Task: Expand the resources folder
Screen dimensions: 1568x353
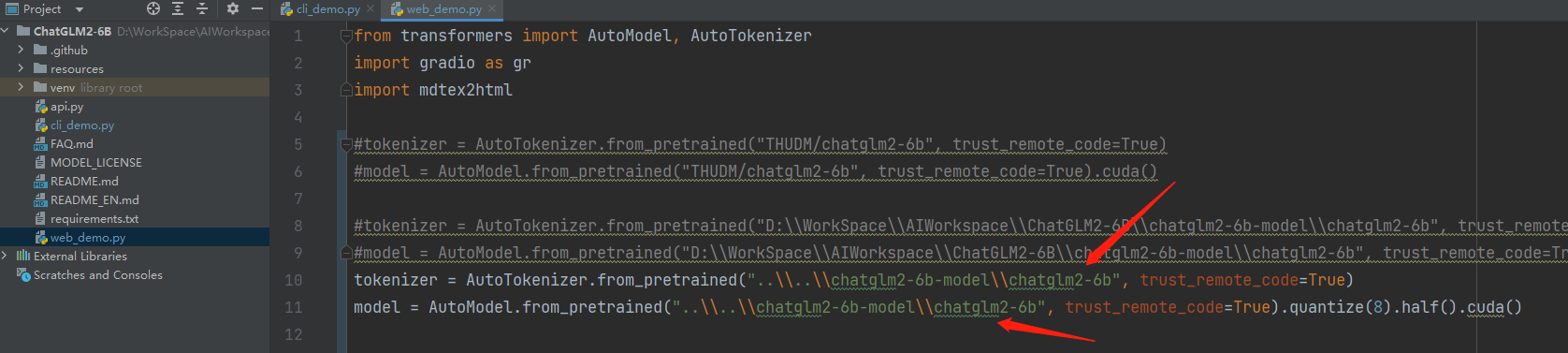Action: coord(21,68)
